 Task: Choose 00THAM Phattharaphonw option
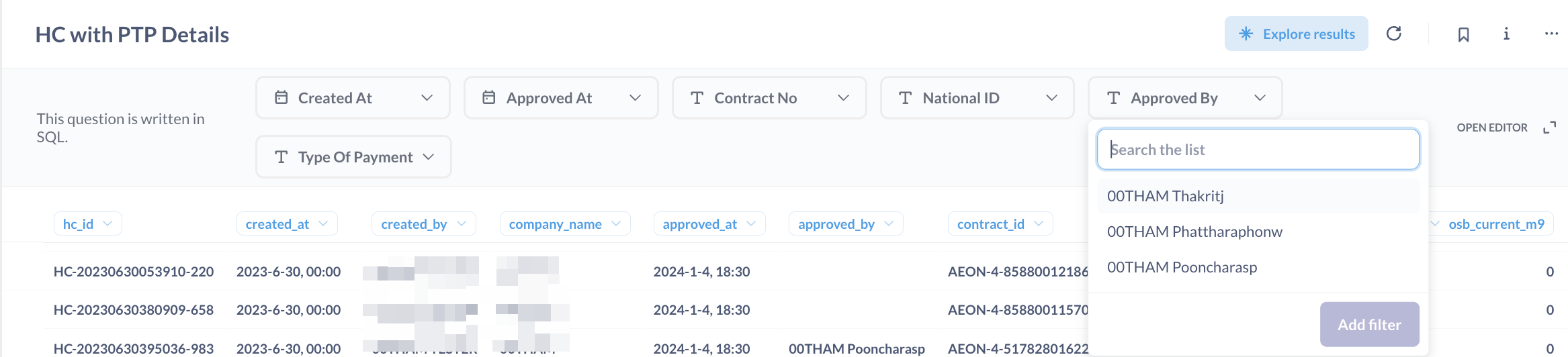[1194, 232]
